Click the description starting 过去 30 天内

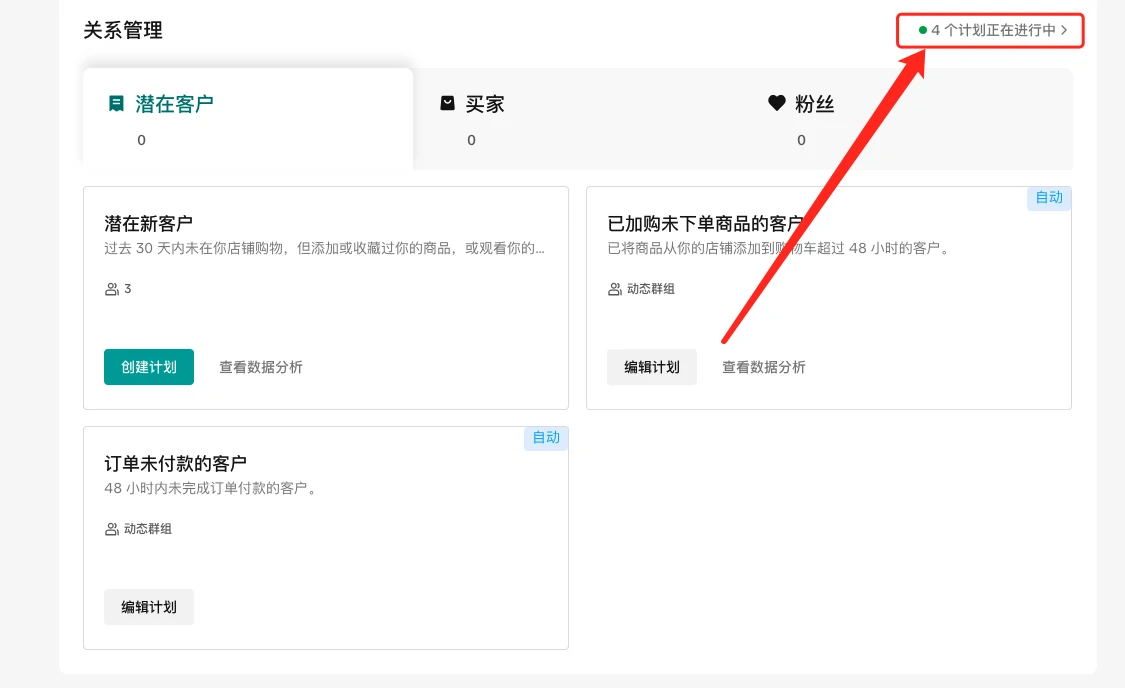point(324,248)
